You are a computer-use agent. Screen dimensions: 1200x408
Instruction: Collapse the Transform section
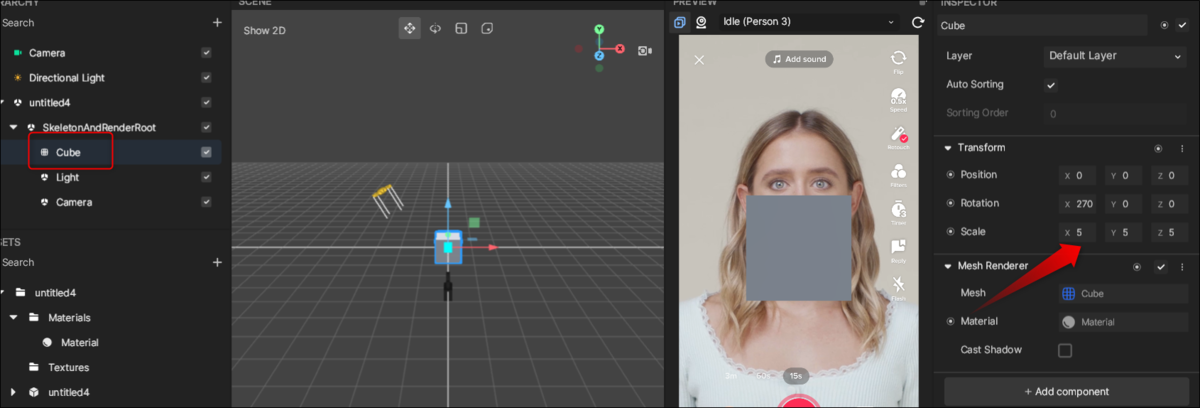pyautogui.click(x=948, y=148)
